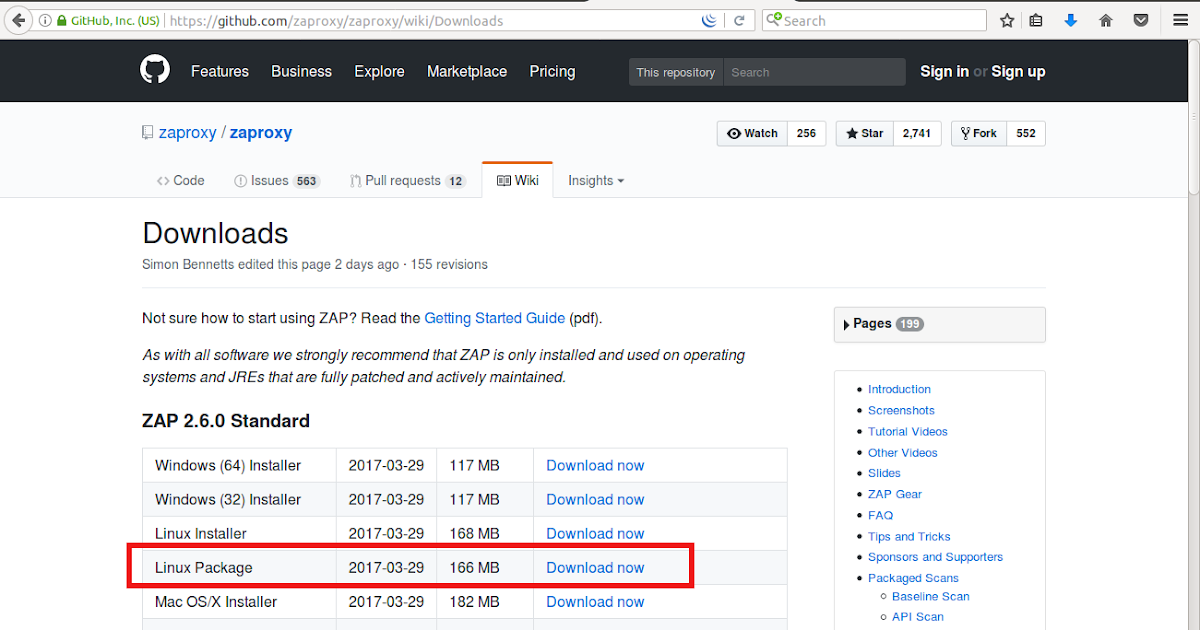Open the browser hamburger menu

[1178, 20]
